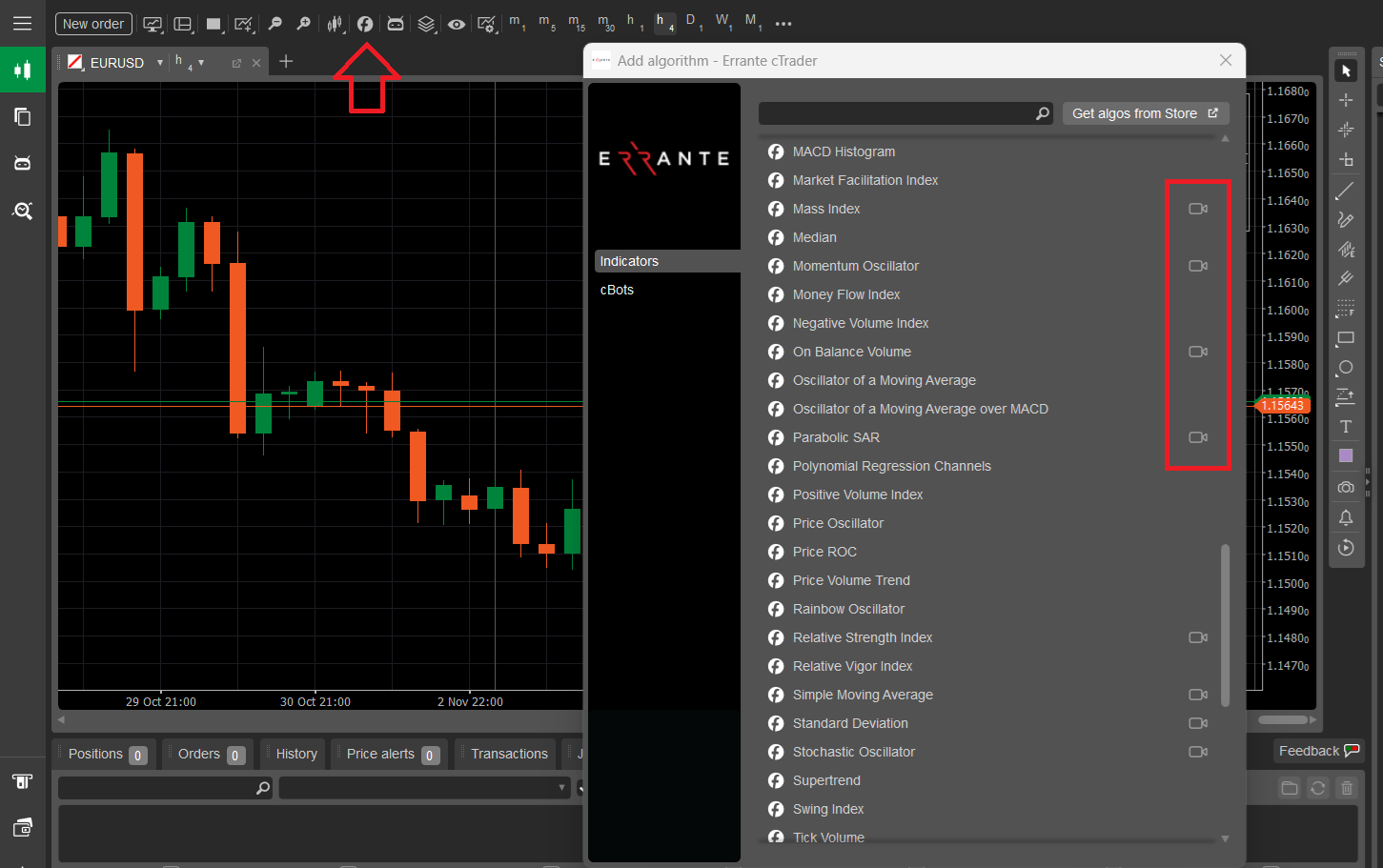The width and height of the screenshot is (1383, 868).
Task: Select the trend line drawing tool
Action: (x=1346, y=191)
